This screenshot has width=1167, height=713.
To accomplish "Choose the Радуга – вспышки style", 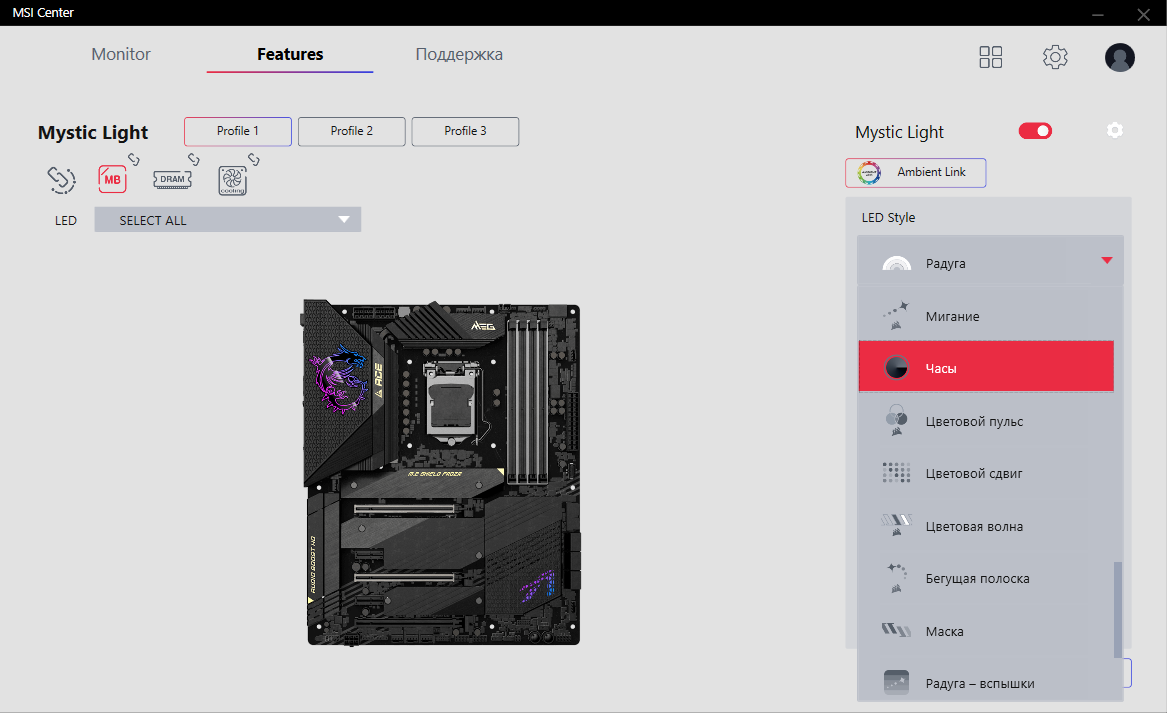I will [986, 683].
